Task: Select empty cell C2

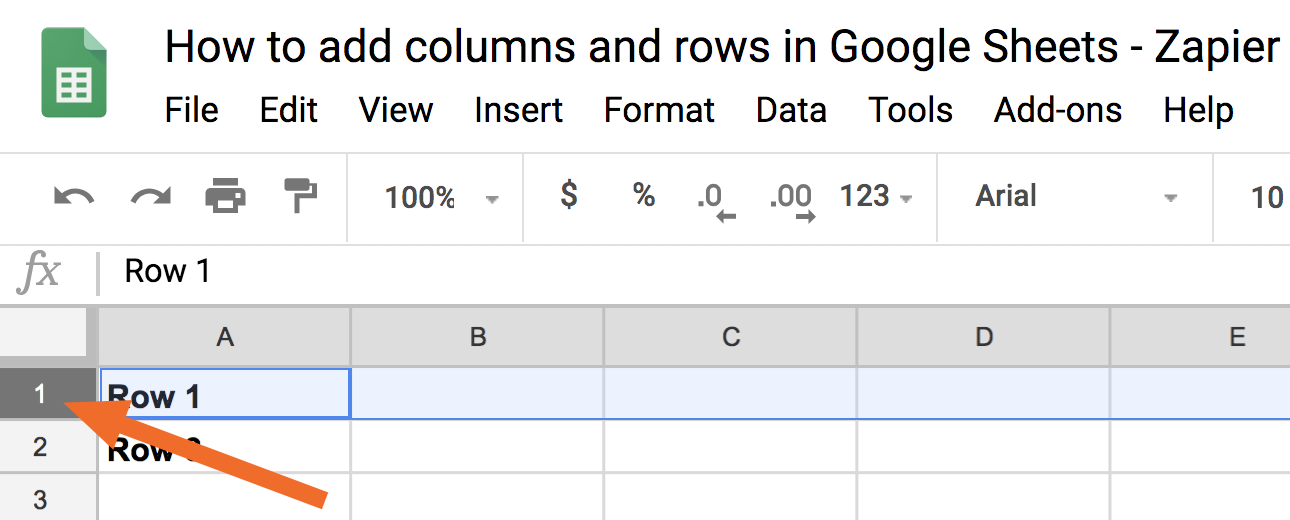Action: click(x=731, y=446)
